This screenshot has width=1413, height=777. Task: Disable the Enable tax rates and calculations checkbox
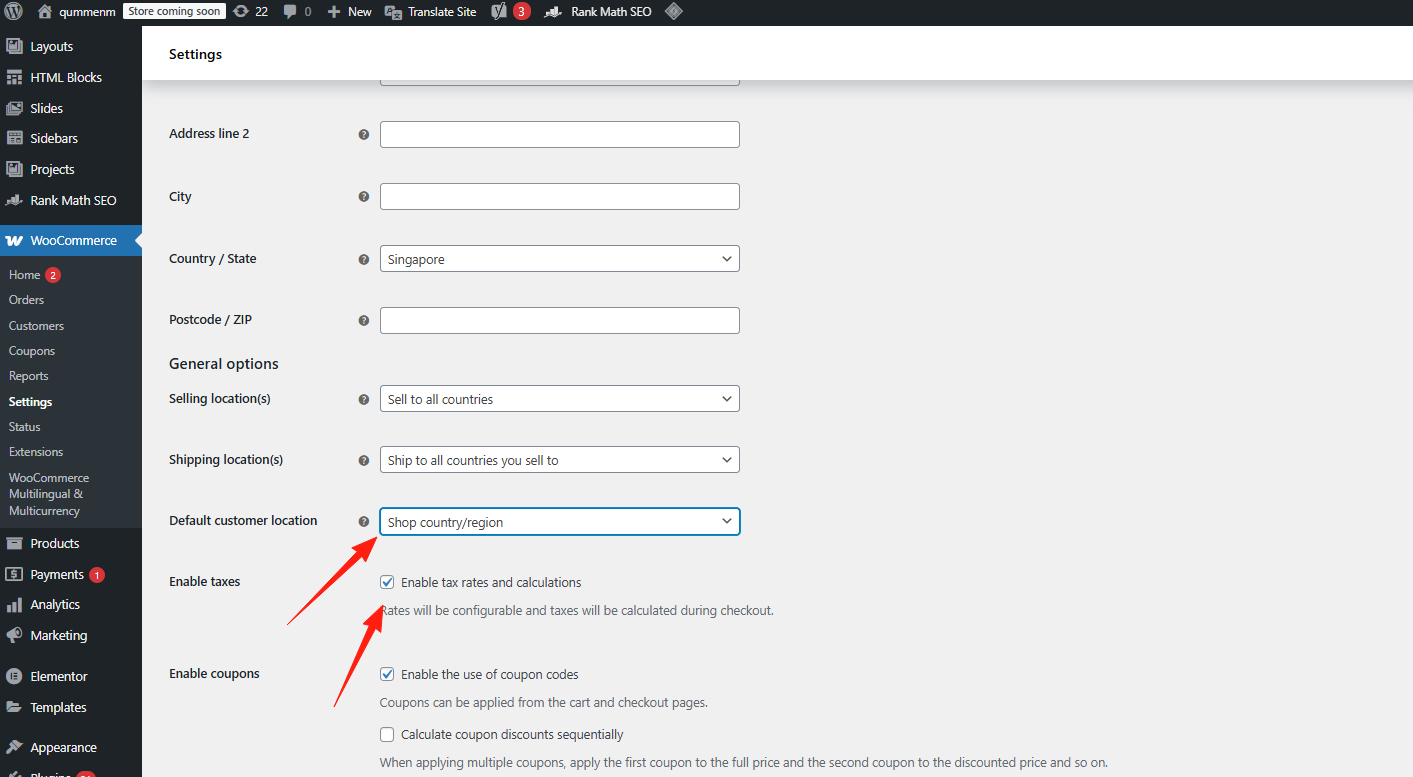tap(387, 582)
